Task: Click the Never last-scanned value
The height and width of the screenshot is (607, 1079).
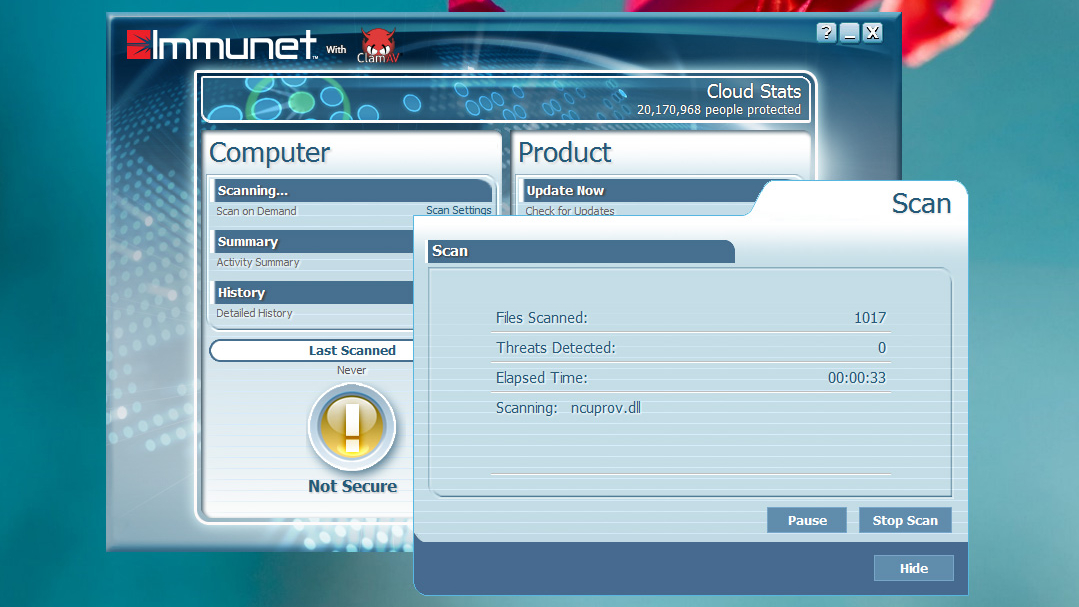Action: click(x=352, y=370)
